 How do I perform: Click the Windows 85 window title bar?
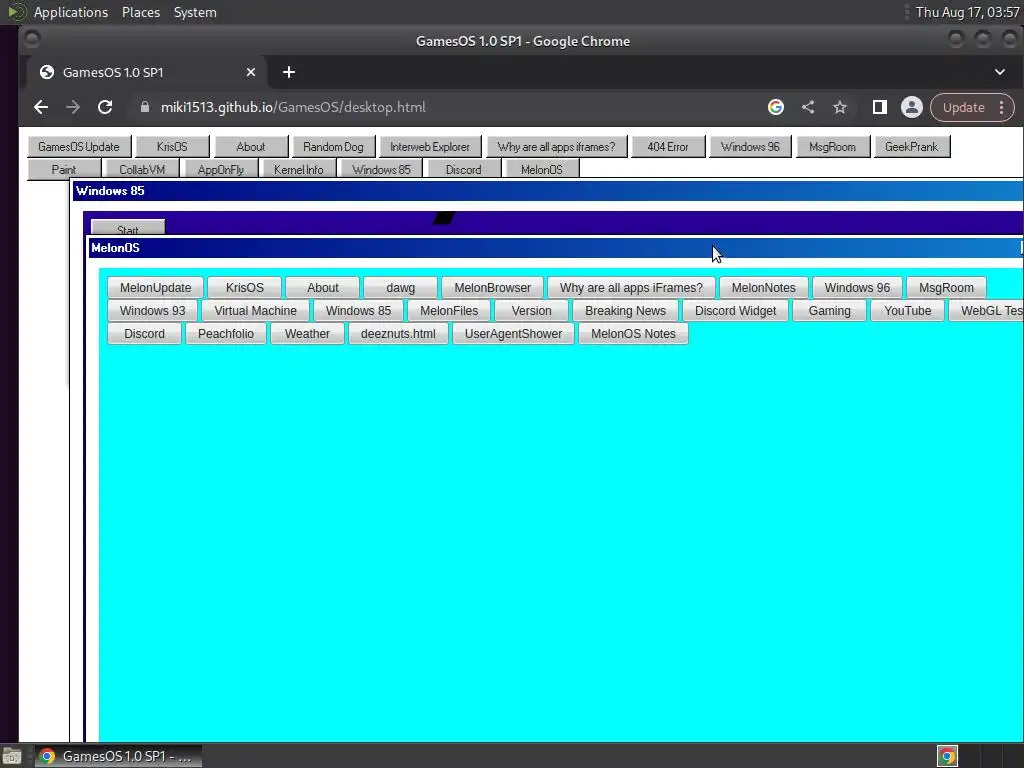(547, 191)
